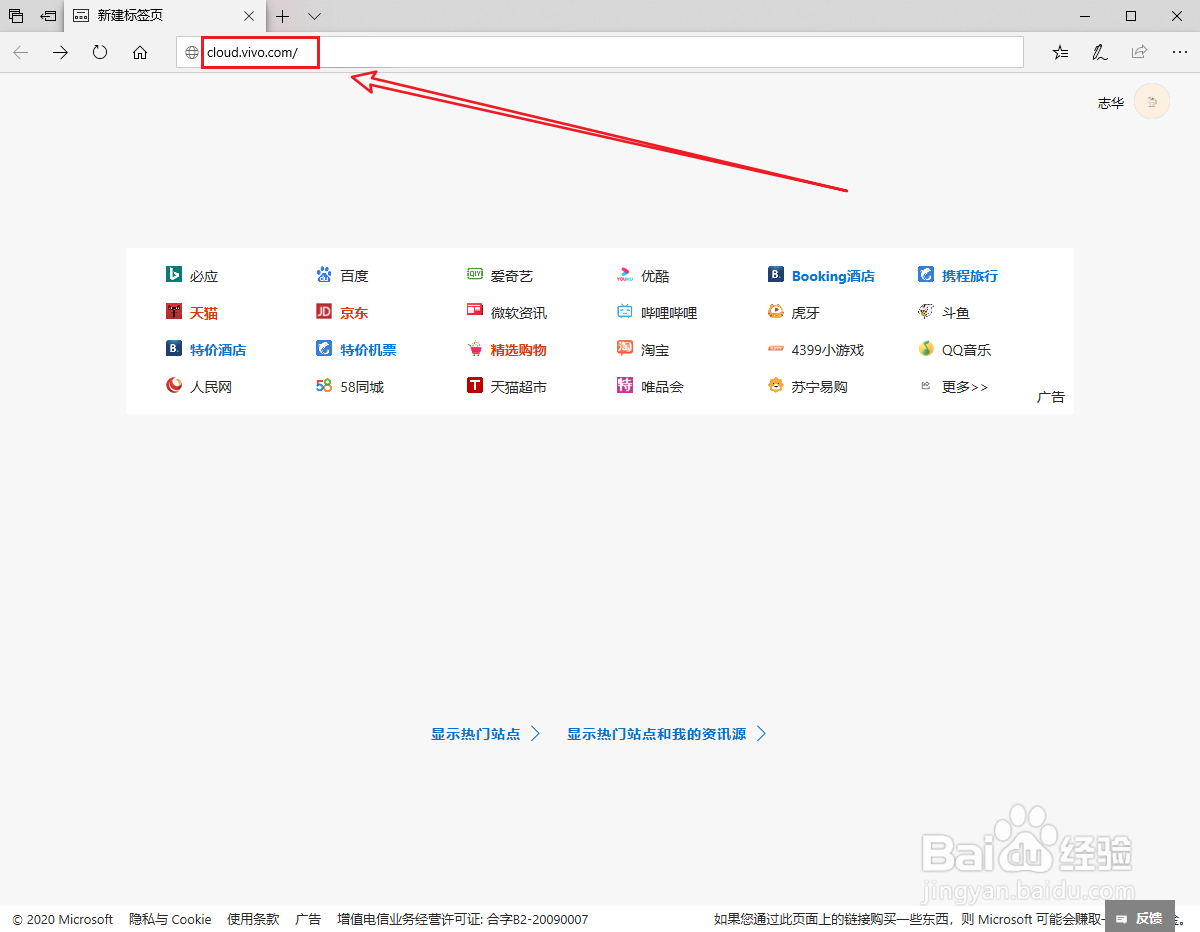Click the 天猫 icon
The height and width of the screenshot is (932, 1200).
(x=173, y=312)
